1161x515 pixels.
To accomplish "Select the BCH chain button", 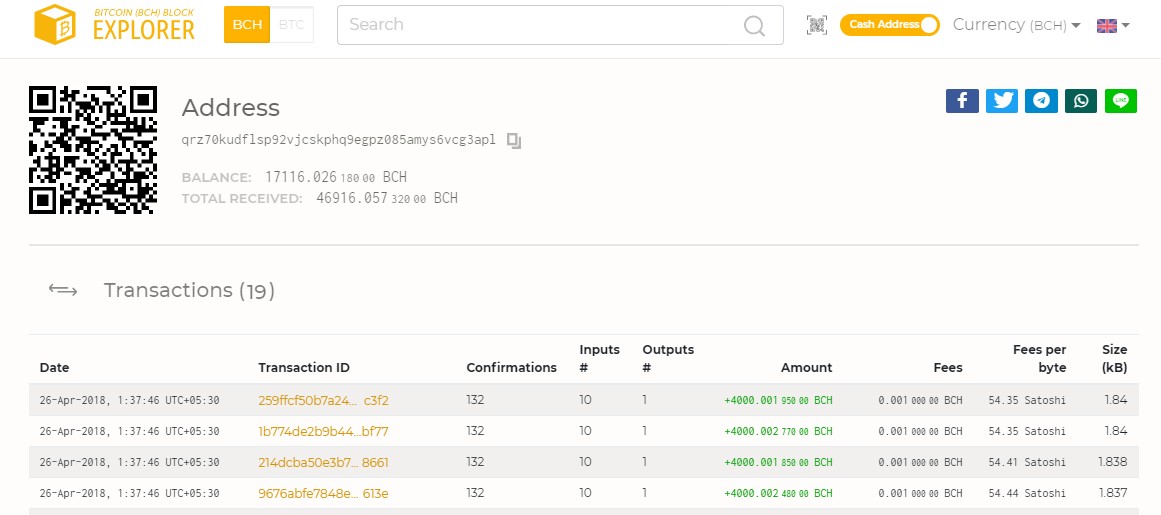I will [x=247, y=24].
